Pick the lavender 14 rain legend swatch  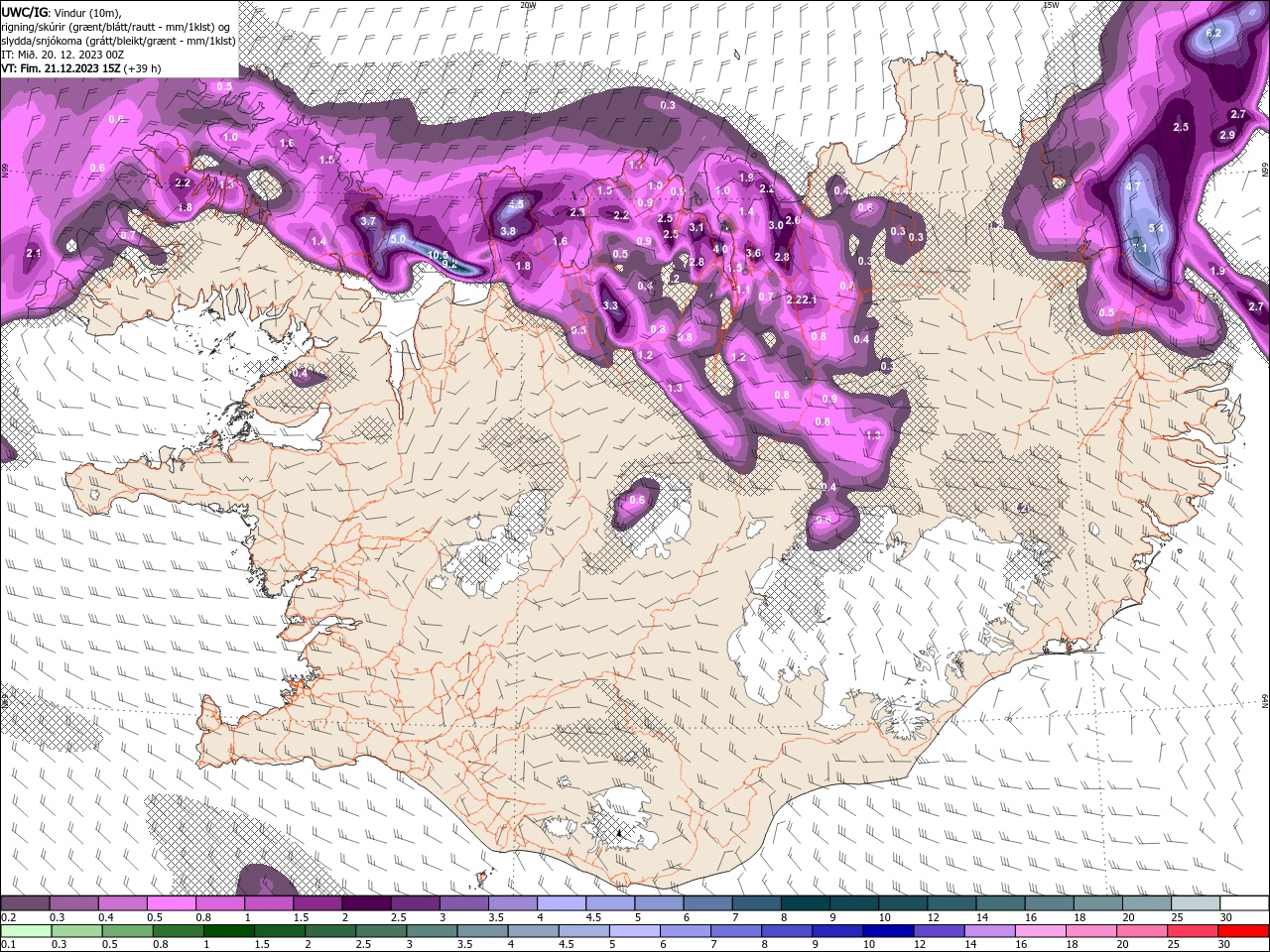[990, 931]
